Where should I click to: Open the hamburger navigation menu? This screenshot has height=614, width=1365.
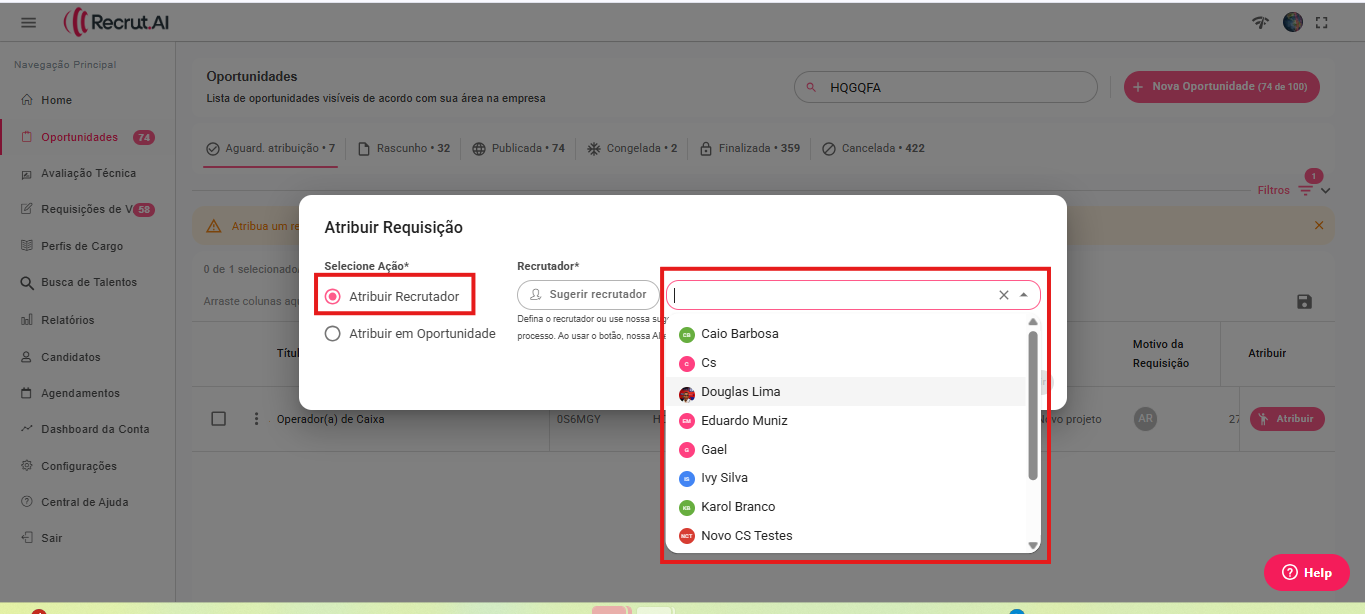click(28, 22)
